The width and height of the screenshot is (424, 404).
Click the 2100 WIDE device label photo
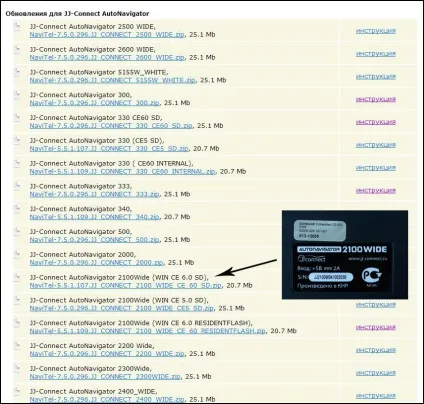tap(345, 255)
